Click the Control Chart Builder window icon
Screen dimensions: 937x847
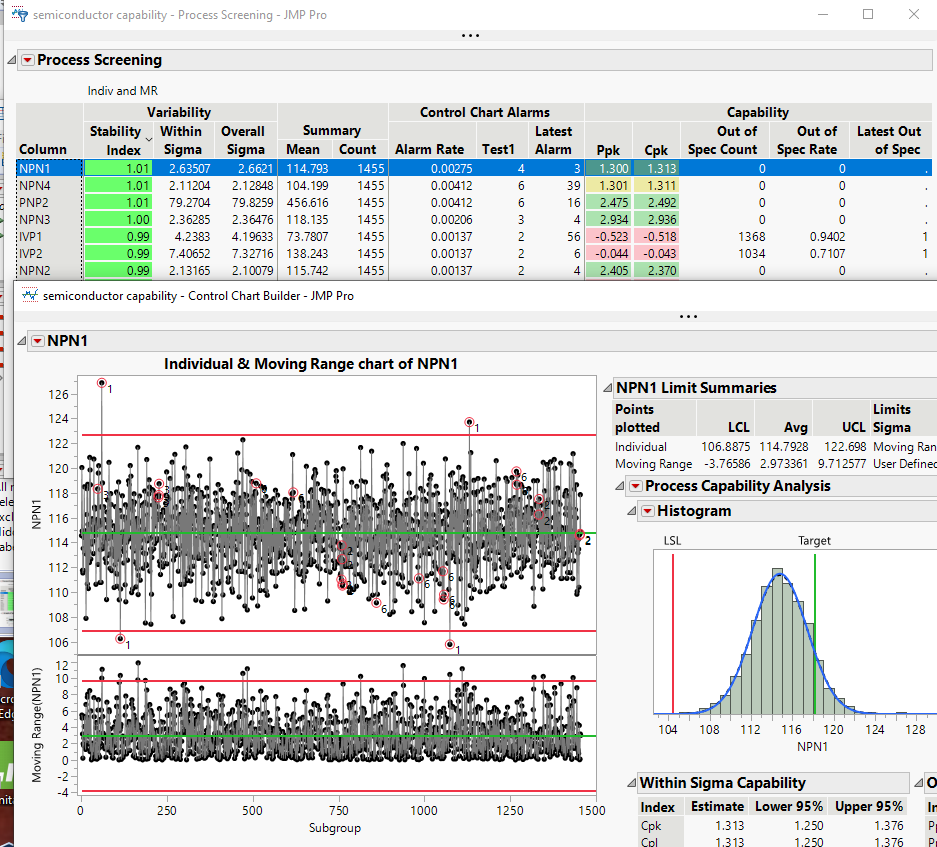click(29, 296)
